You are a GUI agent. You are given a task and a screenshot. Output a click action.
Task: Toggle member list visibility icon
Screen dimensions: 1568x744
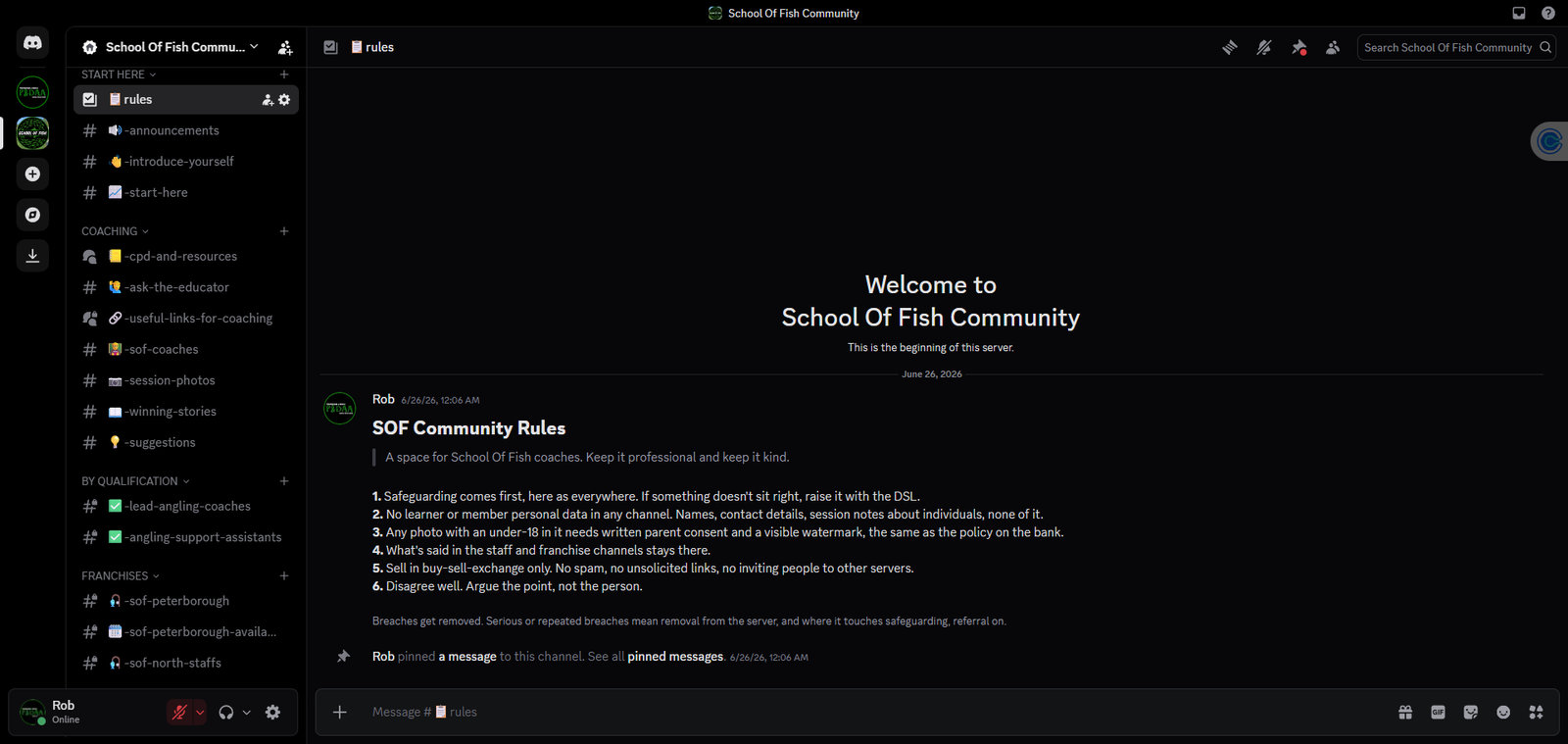(x=1333, y=47)
